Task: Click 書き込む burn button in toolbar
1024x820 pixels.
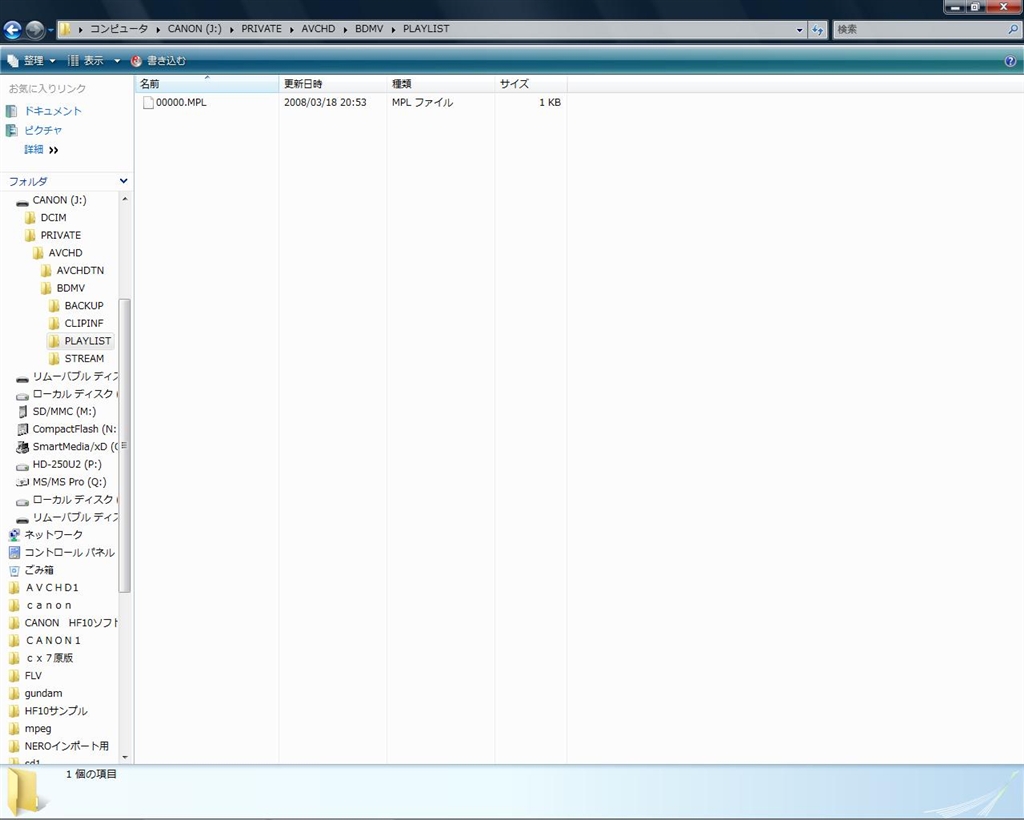Action: 158,61
